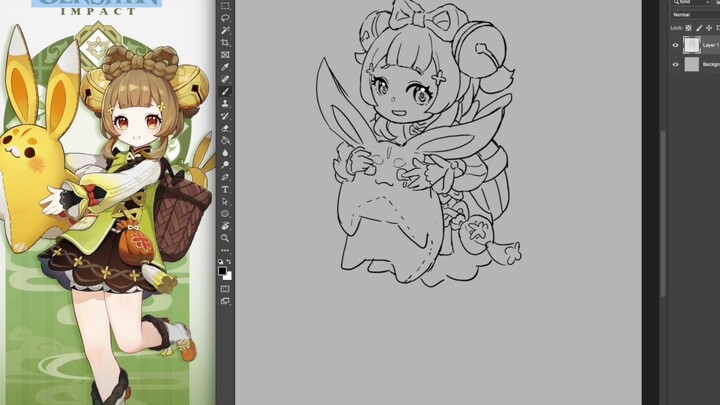Select the Eyedropper tool

[225, 67]
